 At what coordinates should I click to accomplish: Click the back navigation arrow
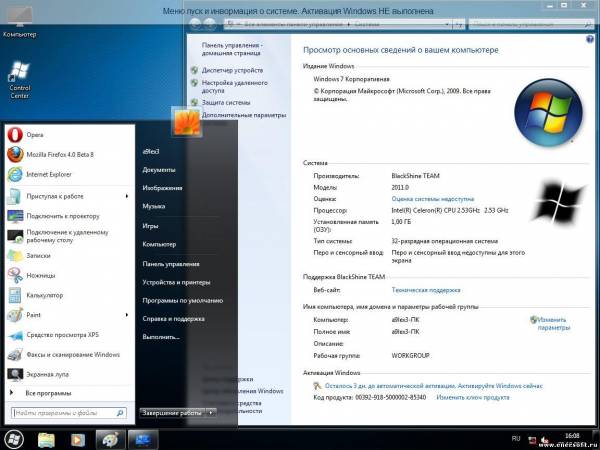[x=195, y=24]
